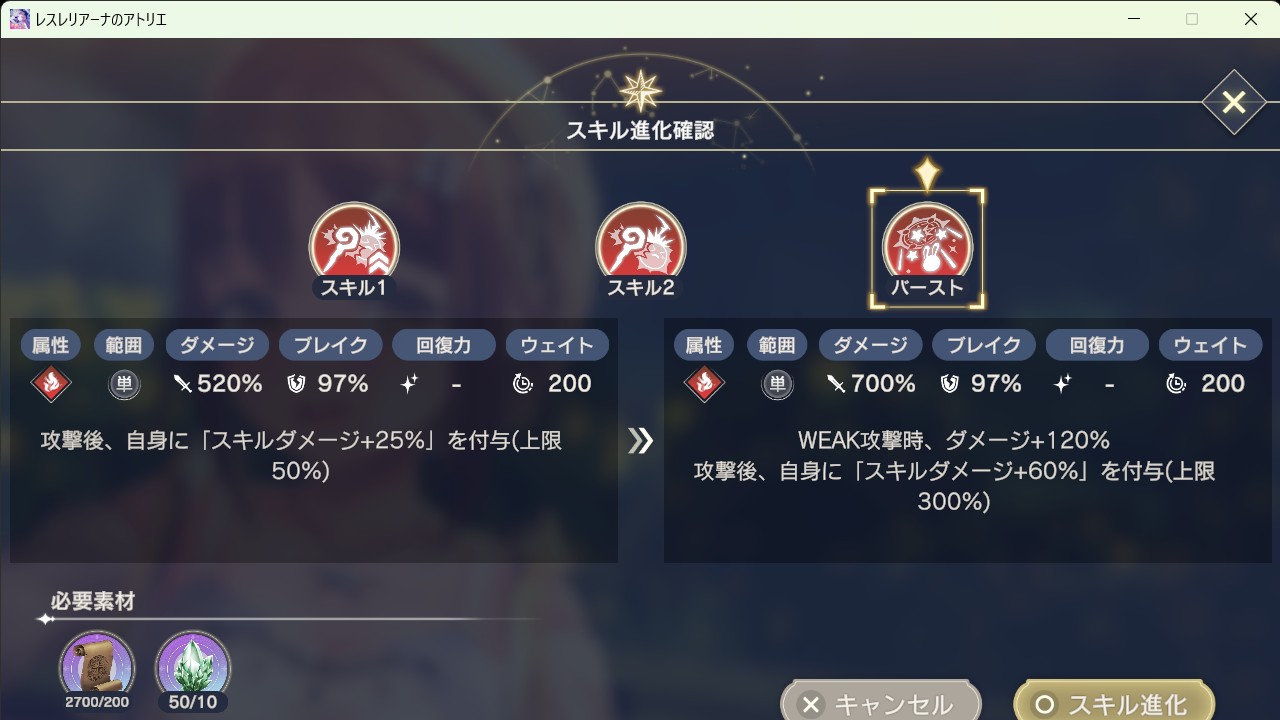Click the gold diamond marker above バースト
Viewport: 1280px width, 720px height.
tap(928, 174)
